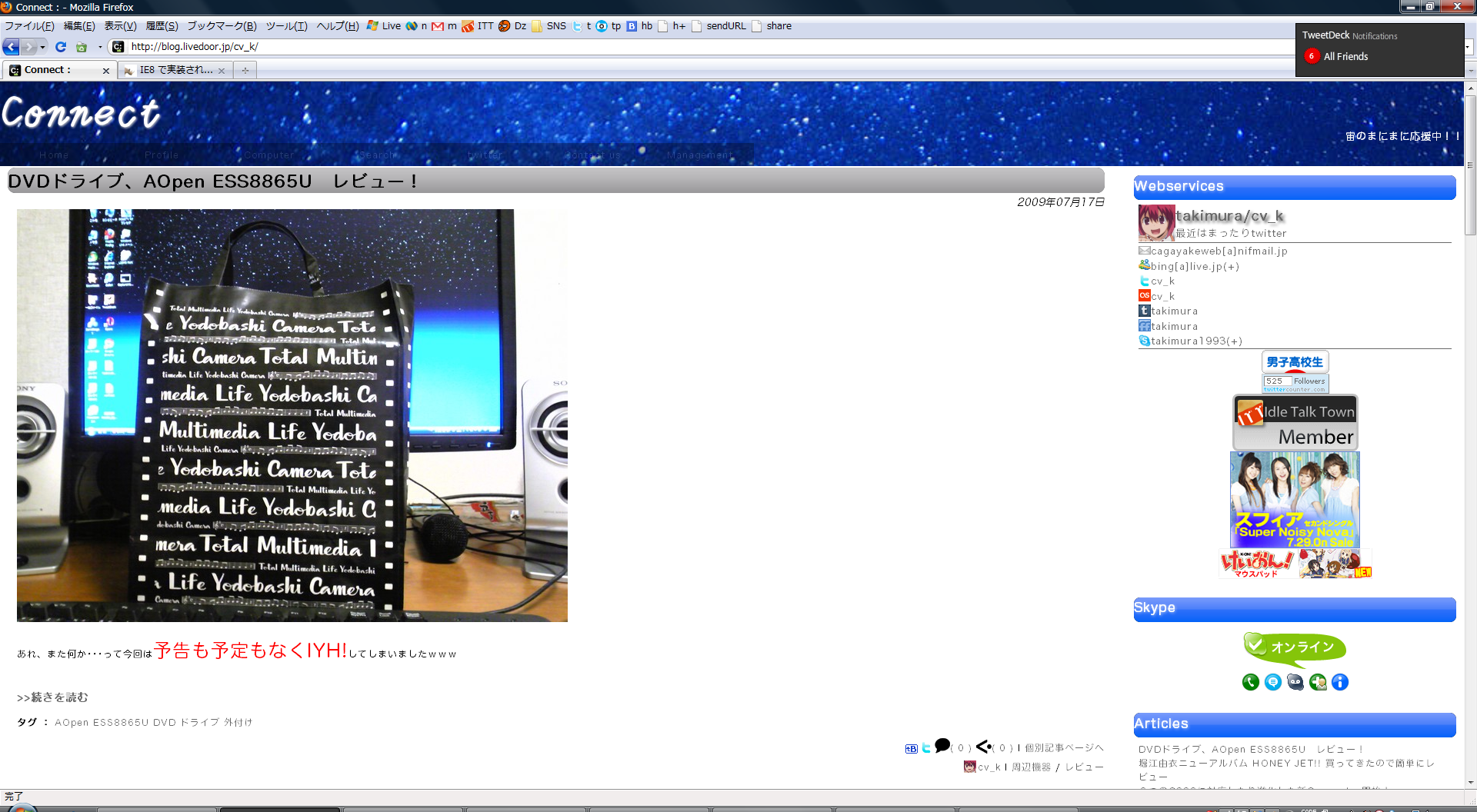This screenshot has height=812, width=1477.
Task: Open the 'tp' bookmark
Action: tap(608, 25)
